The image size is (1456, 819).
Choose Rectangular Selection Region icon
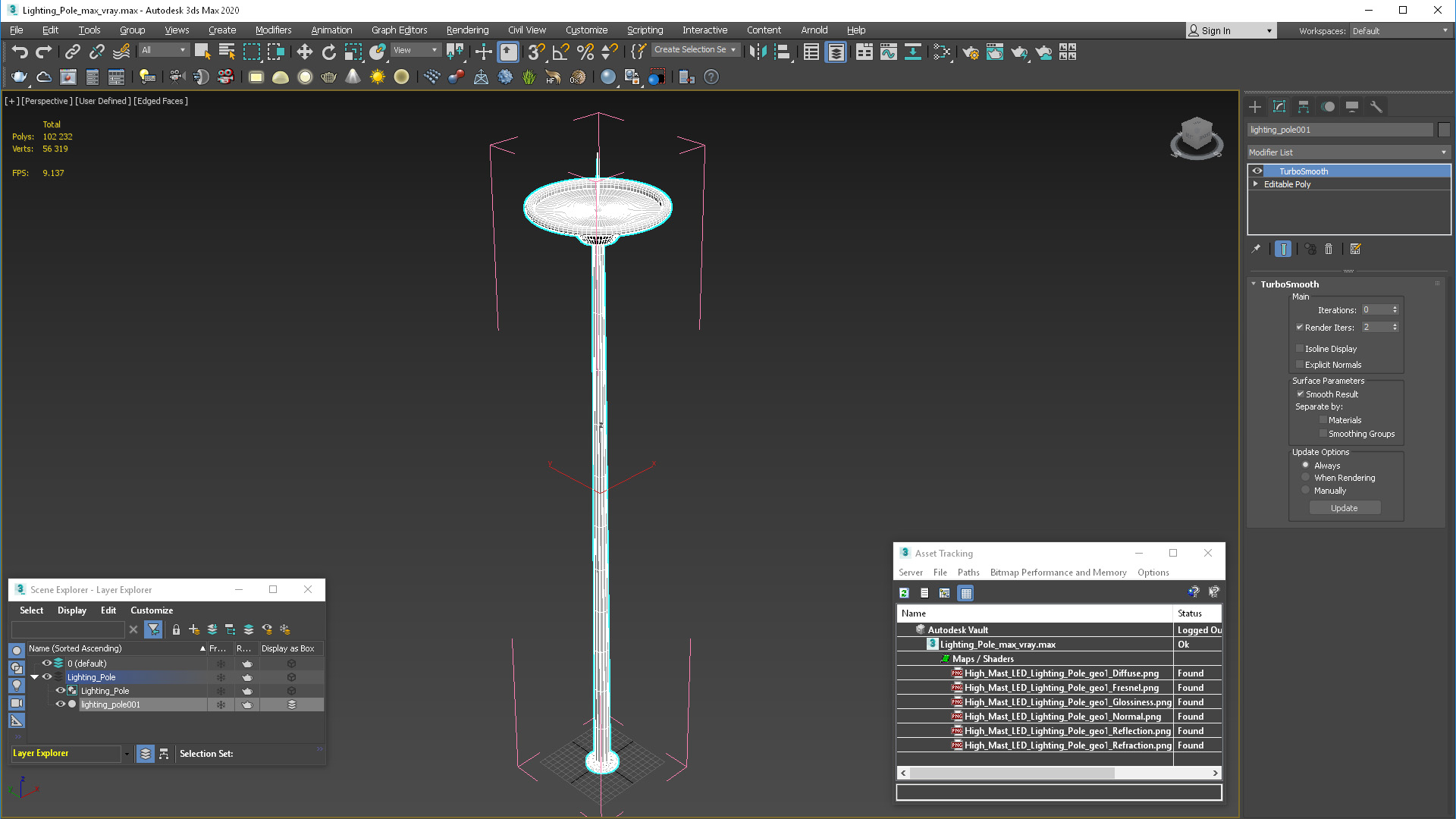pos(251,52)
